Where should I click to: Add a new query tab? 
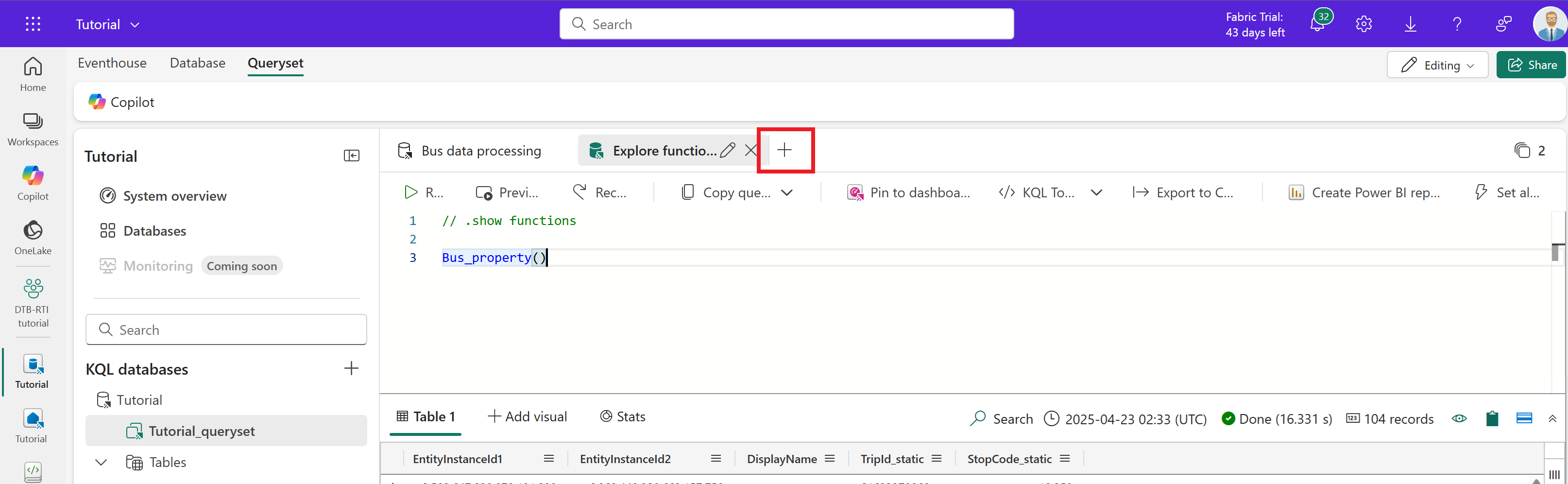click(784, 150)
